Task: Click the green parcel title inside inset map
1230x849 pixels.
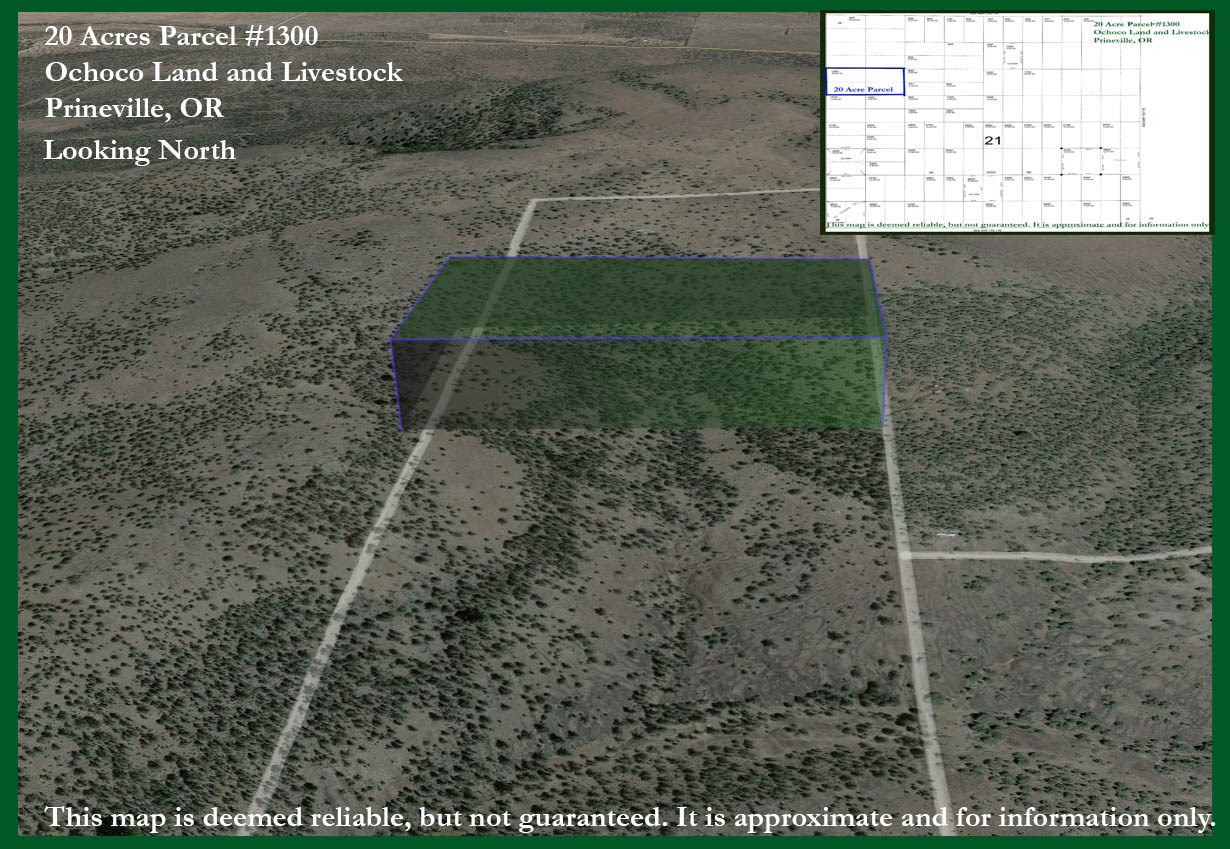Action: click(x=1150, y=30)
